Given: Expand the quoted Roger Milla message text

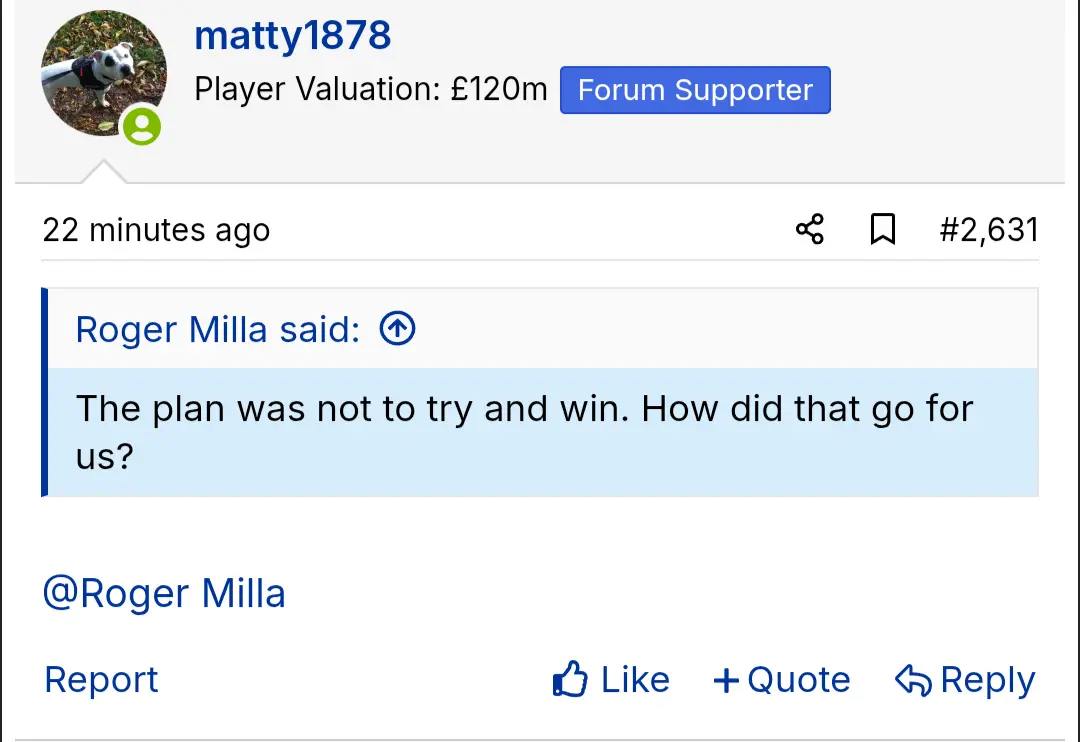Looking at the screenshot, I should click(524, 432).
